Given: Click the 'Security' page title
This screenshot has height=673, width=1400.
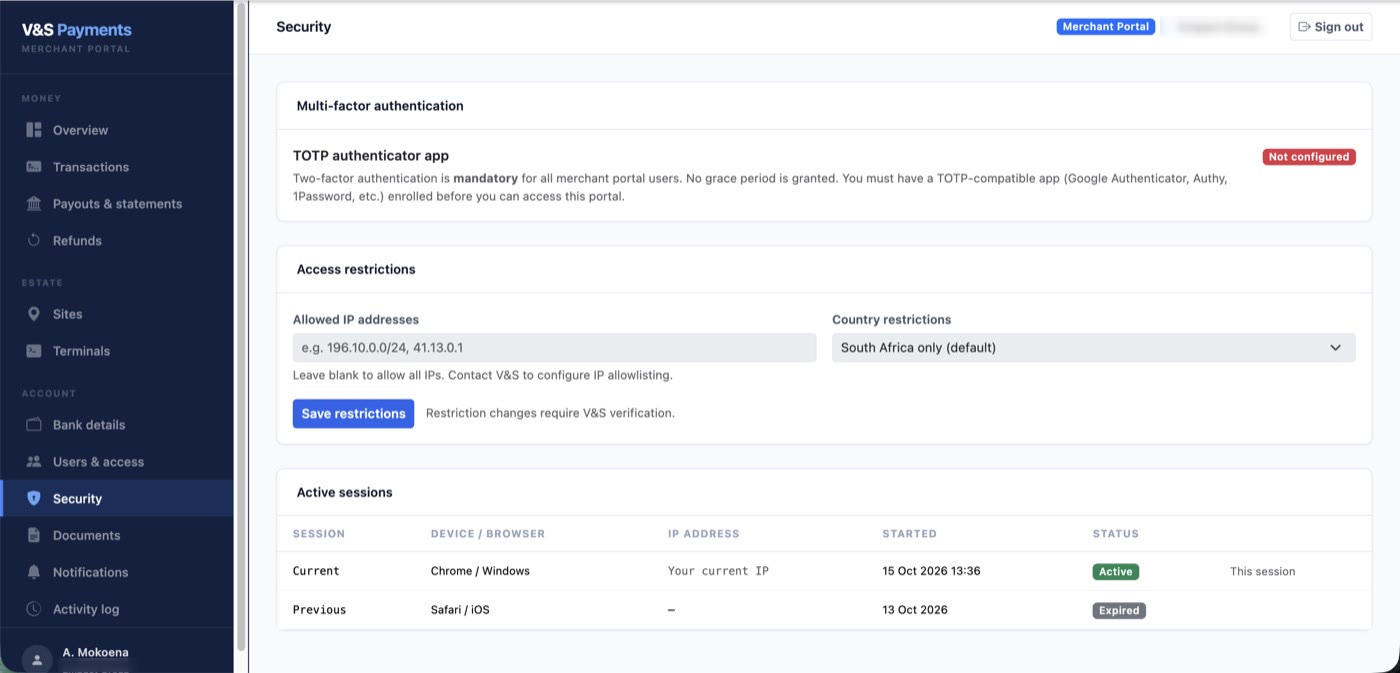Looking at the screenshot, I should [304, 27].
